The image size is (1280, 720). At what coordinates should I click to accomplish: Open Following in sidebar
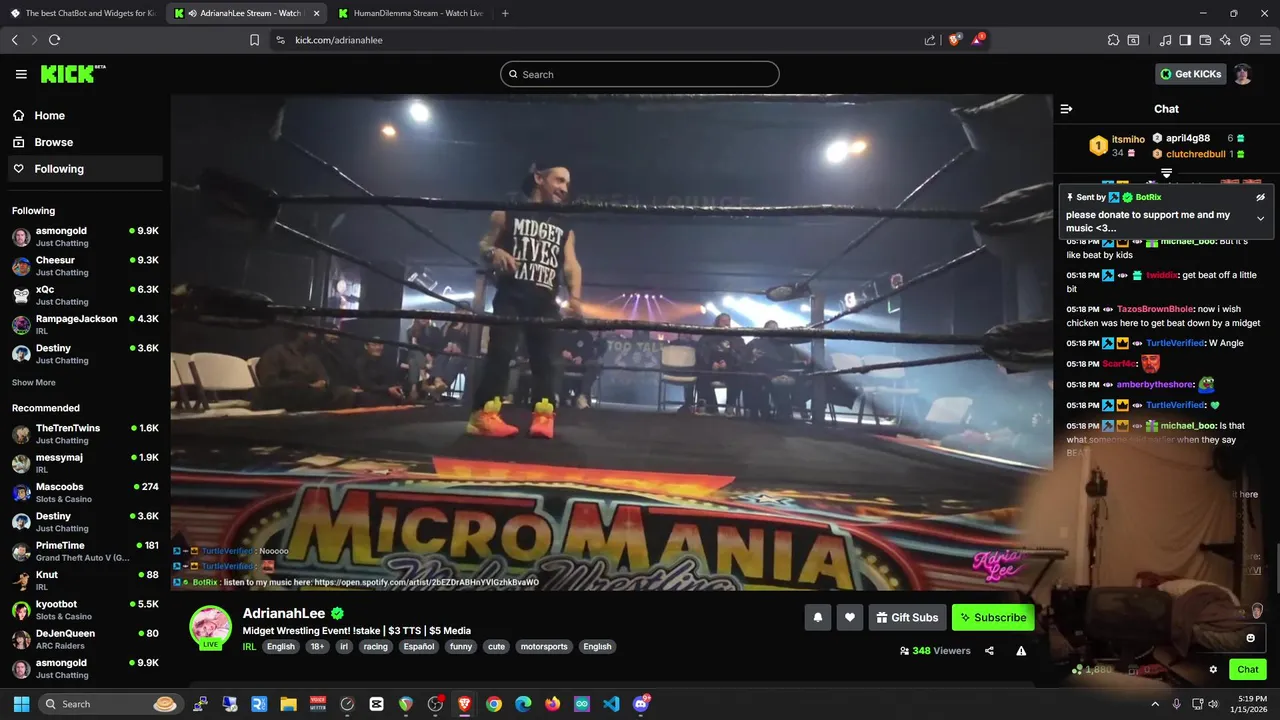(x=86, y=169)
